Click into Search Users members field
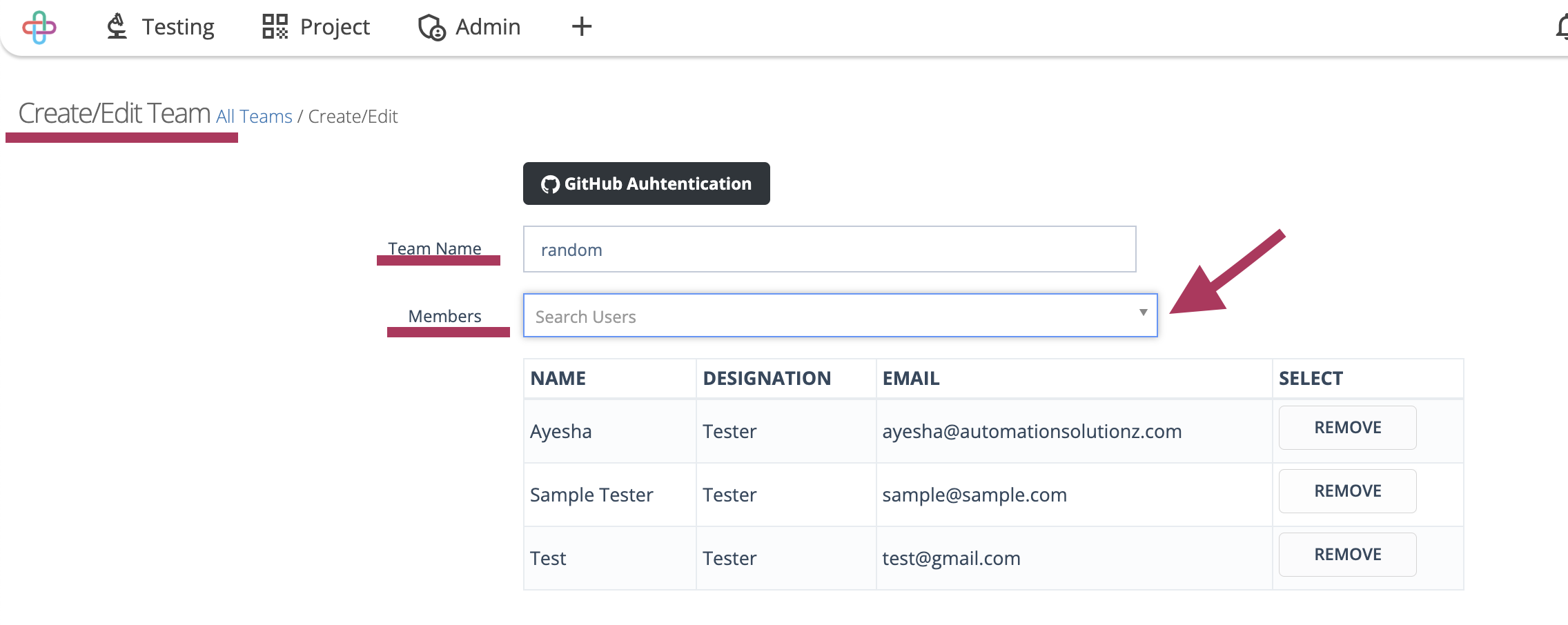 (x=840, y=315)
